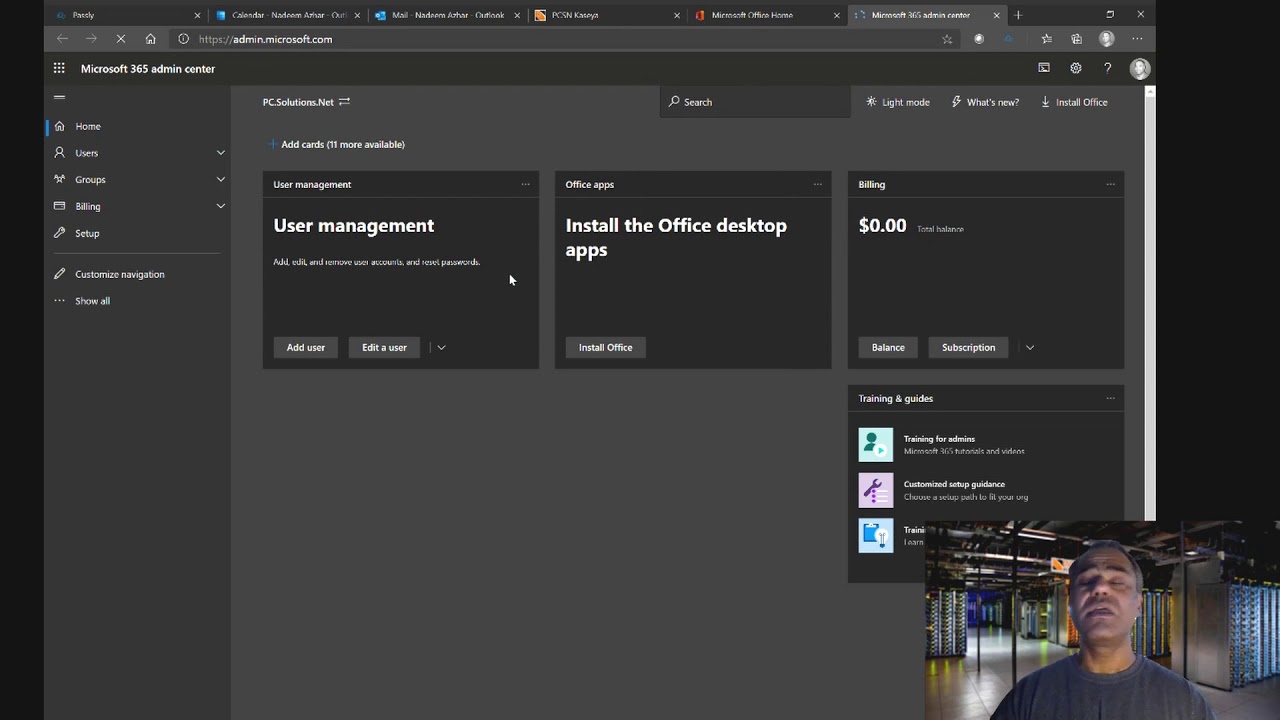
Task: Switch to the Passly tab
Action: coord(125,15)
